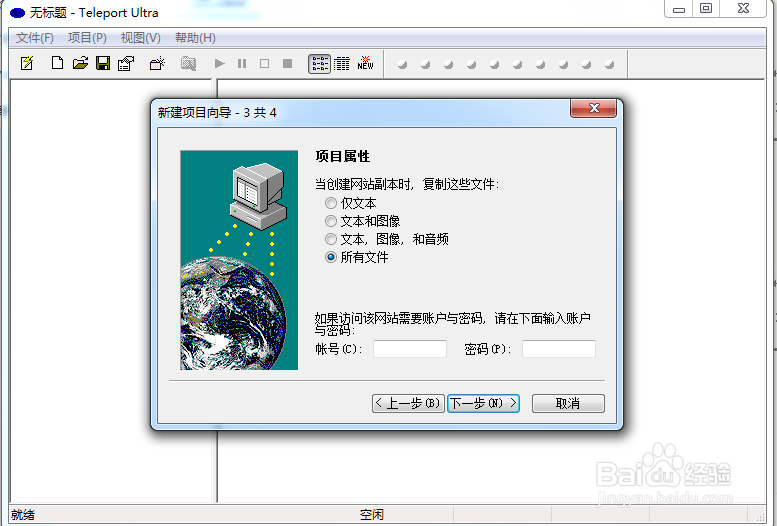Focus the 密码(P) input field
777x526 pixels.
559,349
